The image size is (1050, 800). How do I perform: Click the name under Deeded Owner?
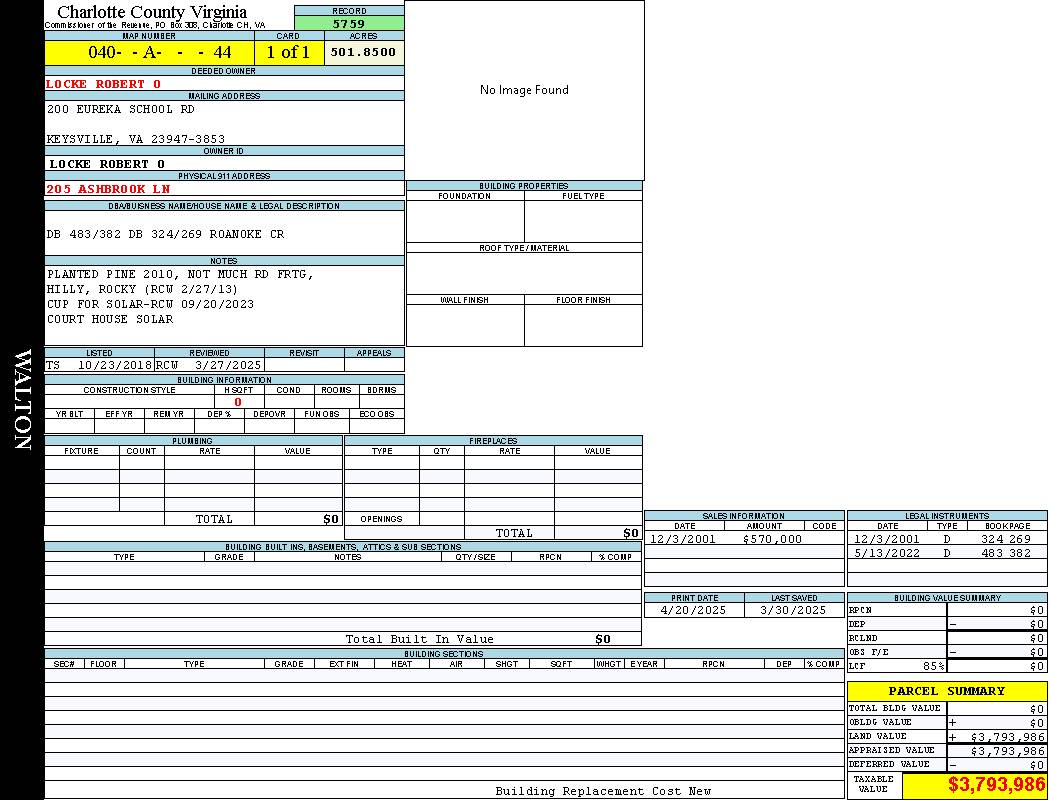[103, 84]
